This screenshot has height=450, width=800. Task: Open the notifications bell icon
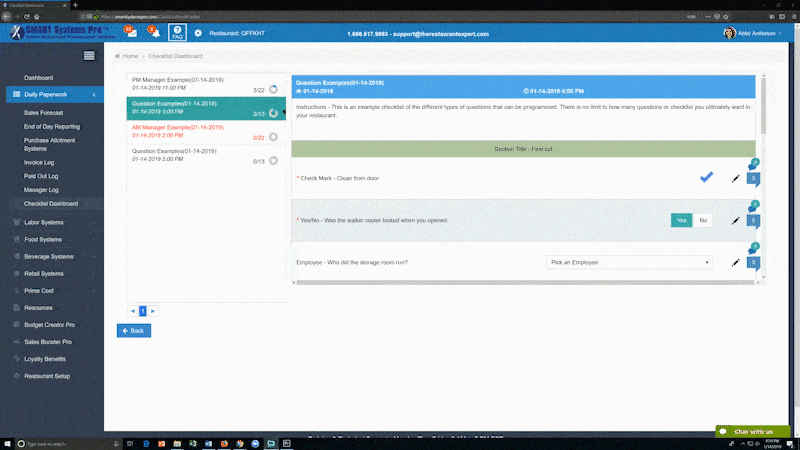[154, 32]
